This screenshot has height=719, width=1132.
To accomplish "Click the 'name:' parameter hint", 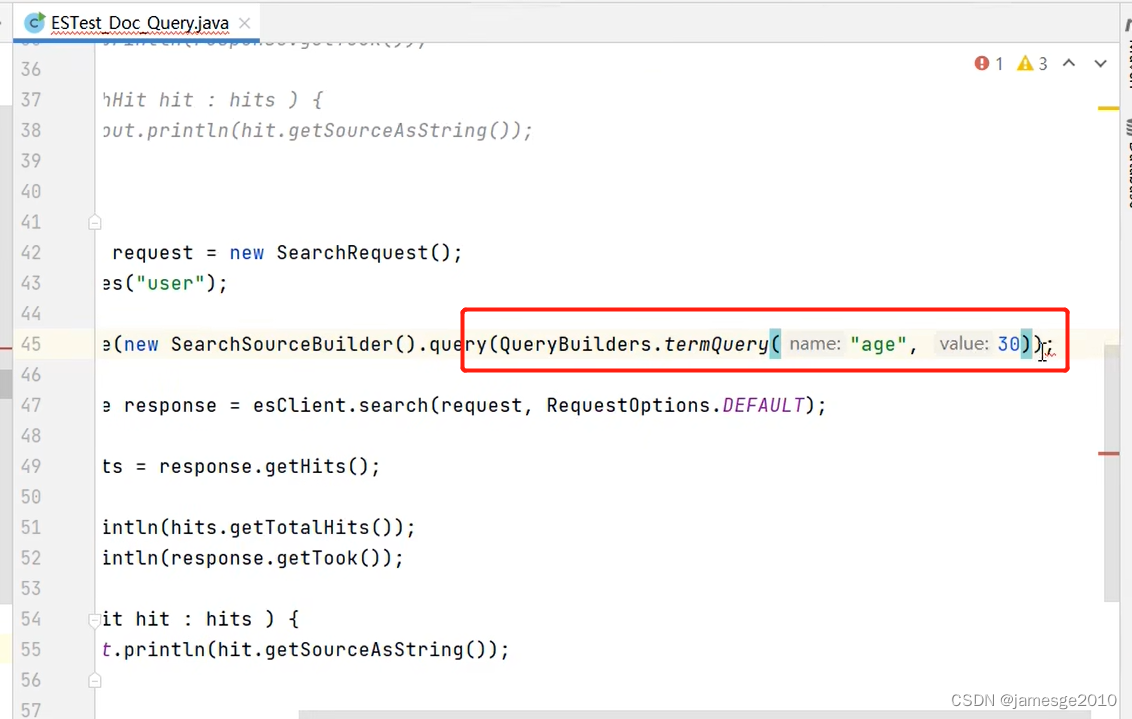I will [x=815, y=344].
